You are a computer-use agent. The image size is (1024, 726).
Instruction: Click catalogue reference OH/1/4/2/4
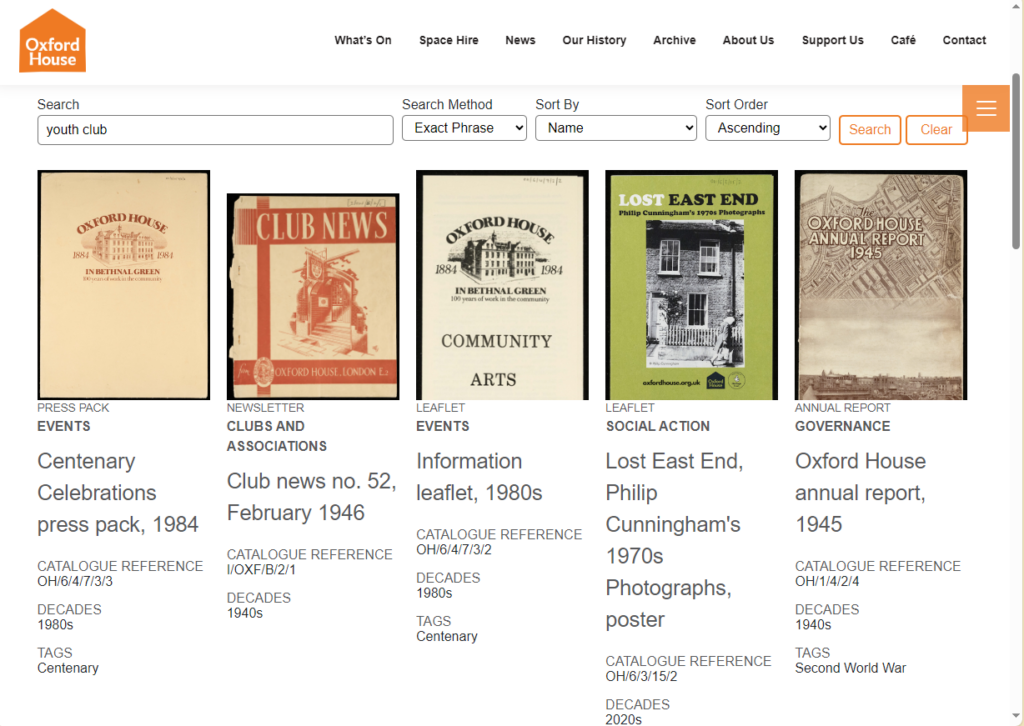pos(827,581)
